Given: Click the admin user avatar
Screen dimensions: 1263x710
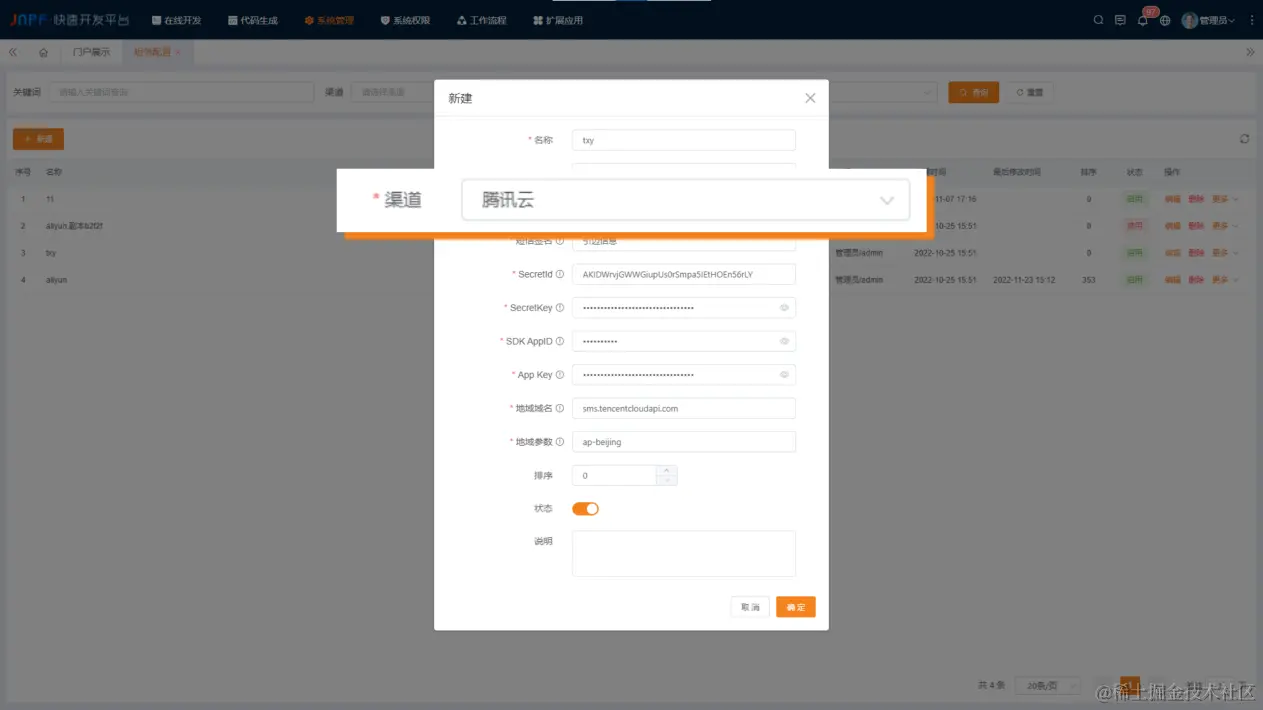Looking at the screenshot, I should pyautogui.click(x=1189, y=20).
